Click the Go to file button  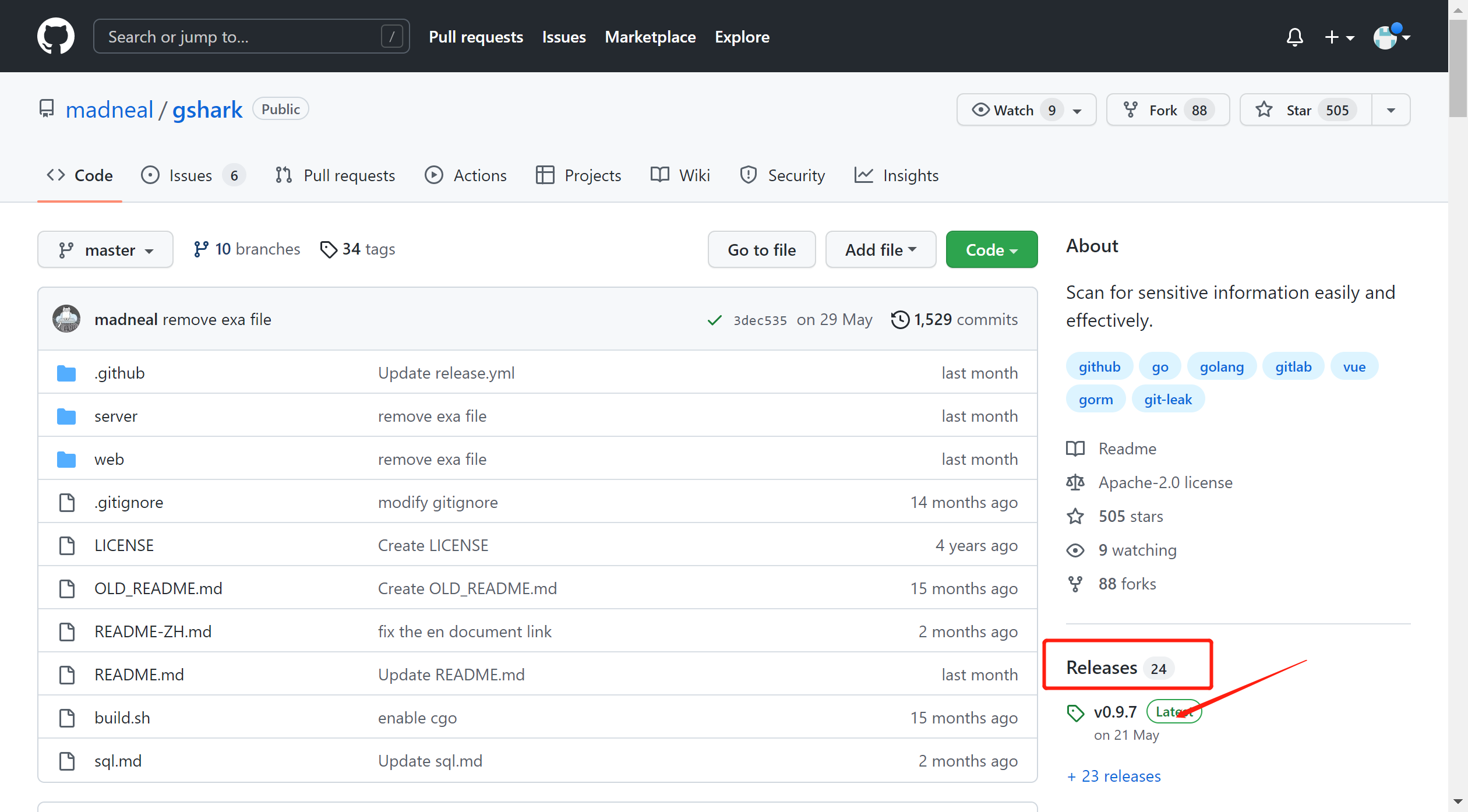(761, 250)
